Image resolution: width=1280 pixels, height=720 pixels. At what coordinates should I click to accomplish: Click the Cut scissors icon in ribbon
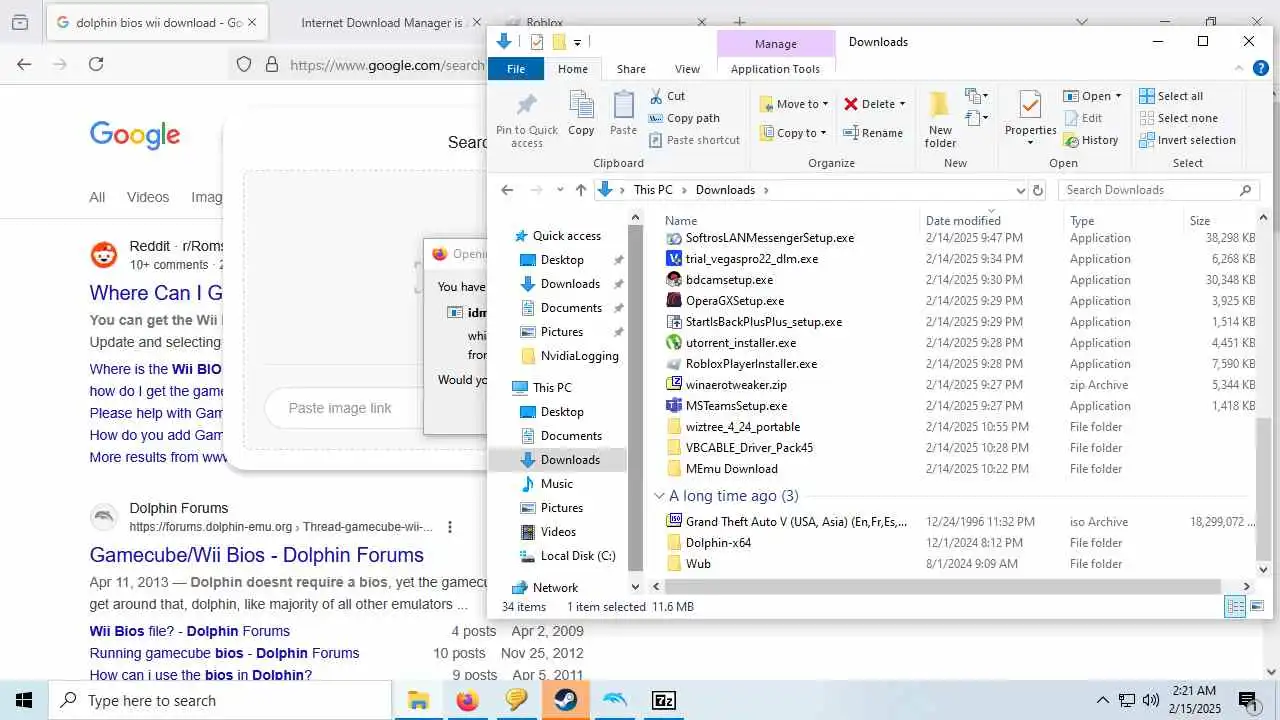click(x=656, y=96)
